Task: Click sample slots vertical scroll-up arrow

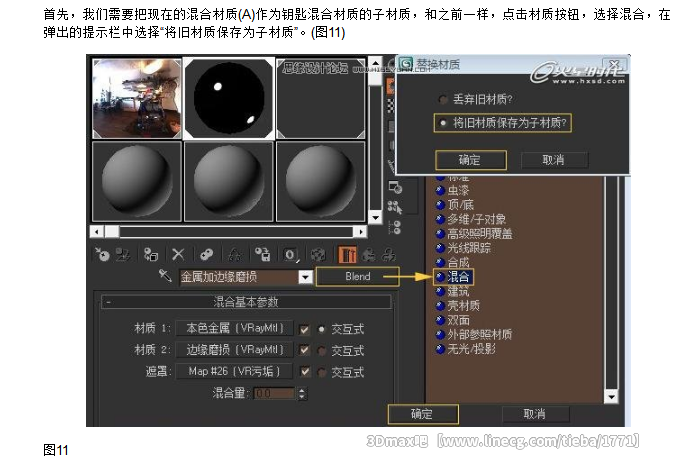Action: (375, 63)
